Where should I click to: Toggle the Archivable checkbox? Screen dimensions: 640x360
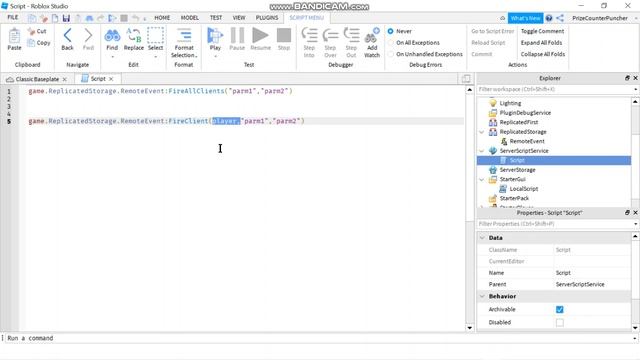pos(560,309)
